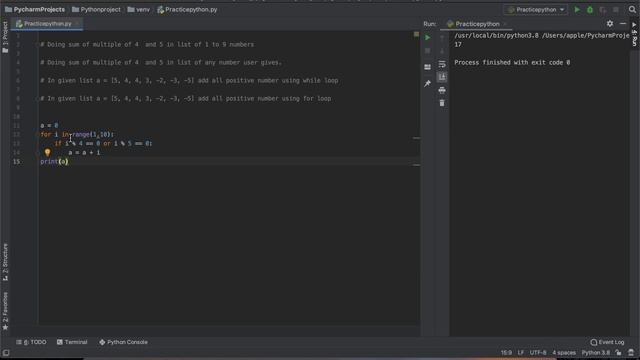Toggle soft-wrap in the Run console
The image size is (640, 360).
(442, 64)
